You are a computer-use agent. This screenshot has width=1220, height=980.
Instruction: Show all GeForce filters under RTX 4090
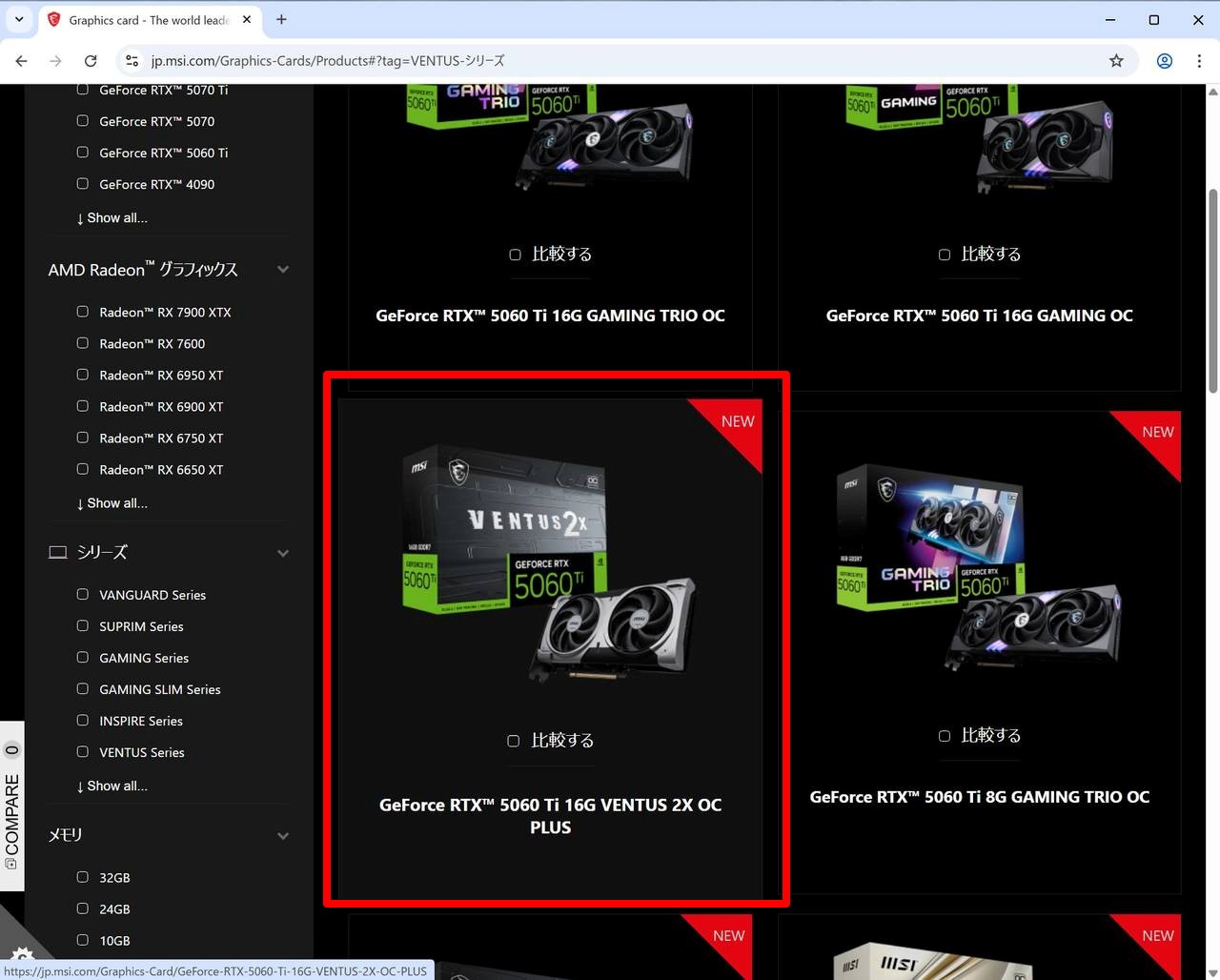(112, 218)
